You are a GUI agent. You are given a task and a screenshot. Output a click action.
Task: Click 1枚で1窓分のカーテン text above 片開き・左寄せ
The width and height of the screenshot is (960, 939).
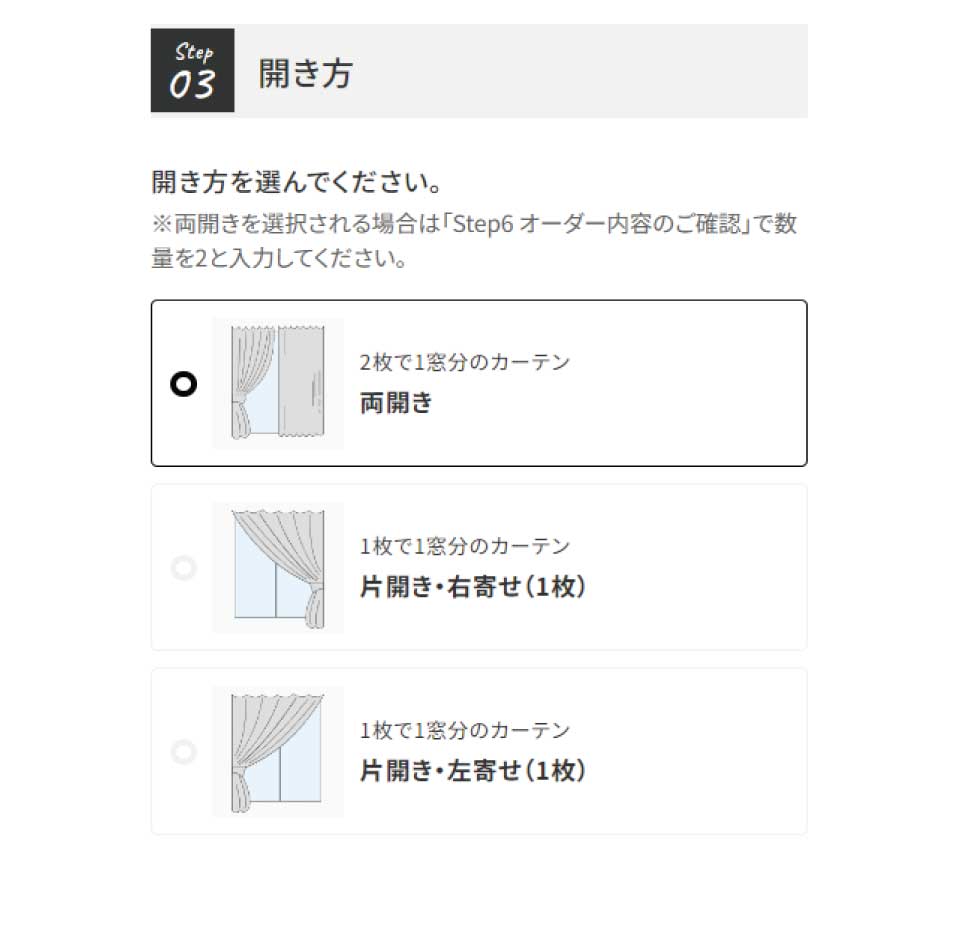click(x=465, y=730)
